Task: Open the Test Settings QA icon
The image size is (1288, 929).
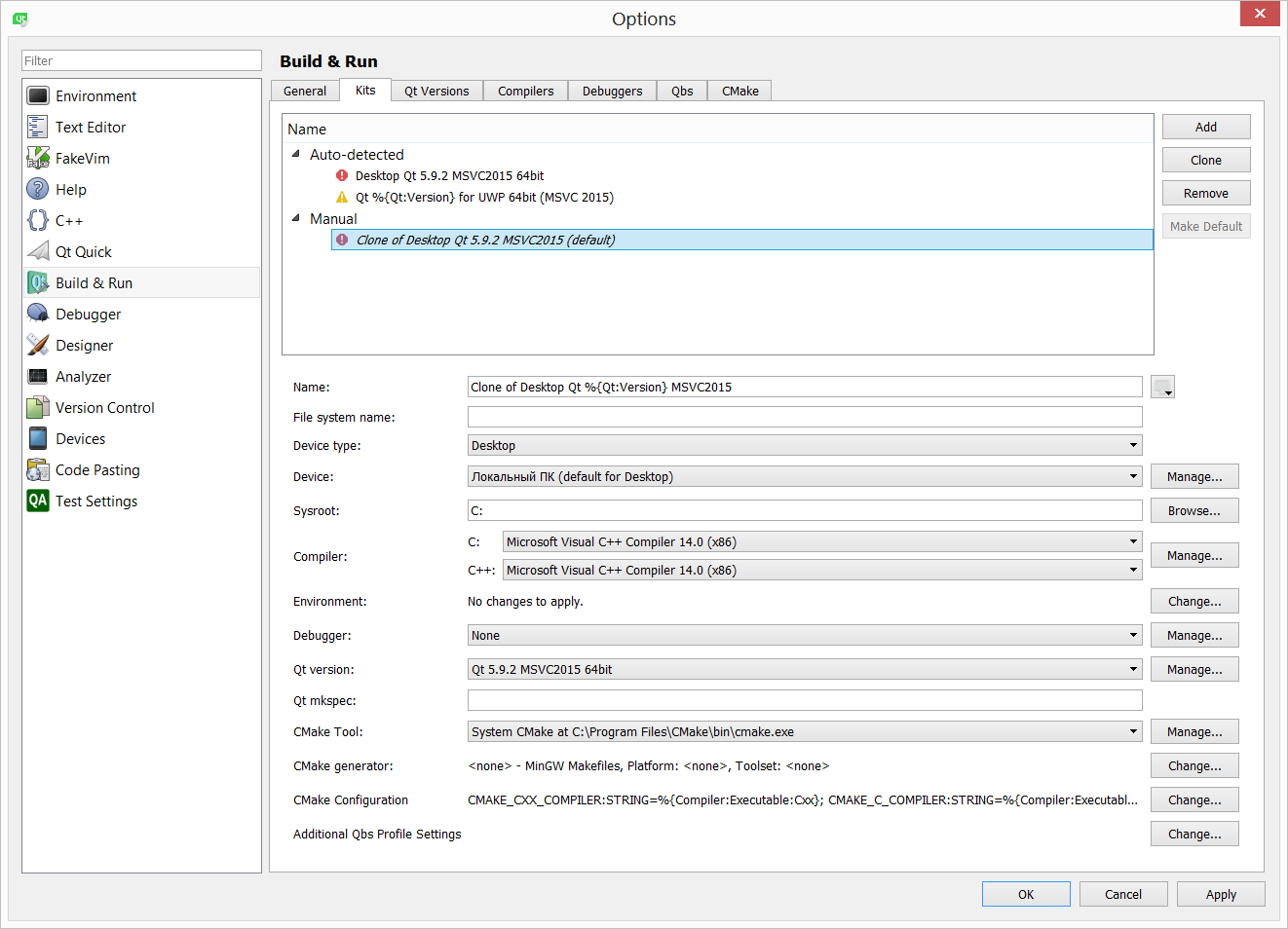Action: [38, 501]
